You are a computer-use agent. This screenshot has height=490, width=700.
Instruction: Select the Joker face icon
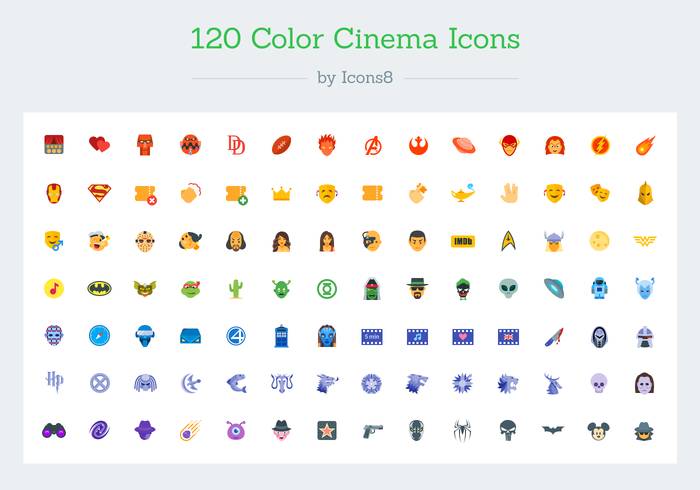[463, 289]
